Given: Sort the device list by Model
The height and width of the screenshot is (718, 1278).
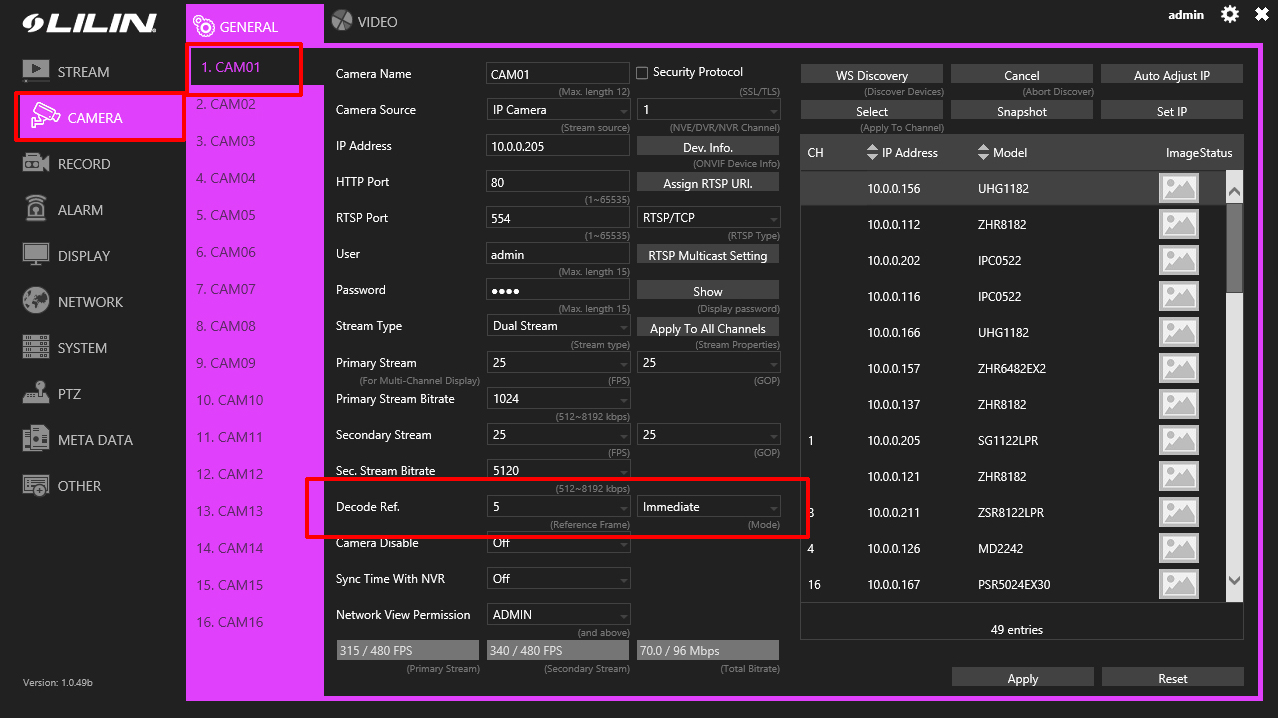Looking at the screenshot, I should (x=983, y=153).
